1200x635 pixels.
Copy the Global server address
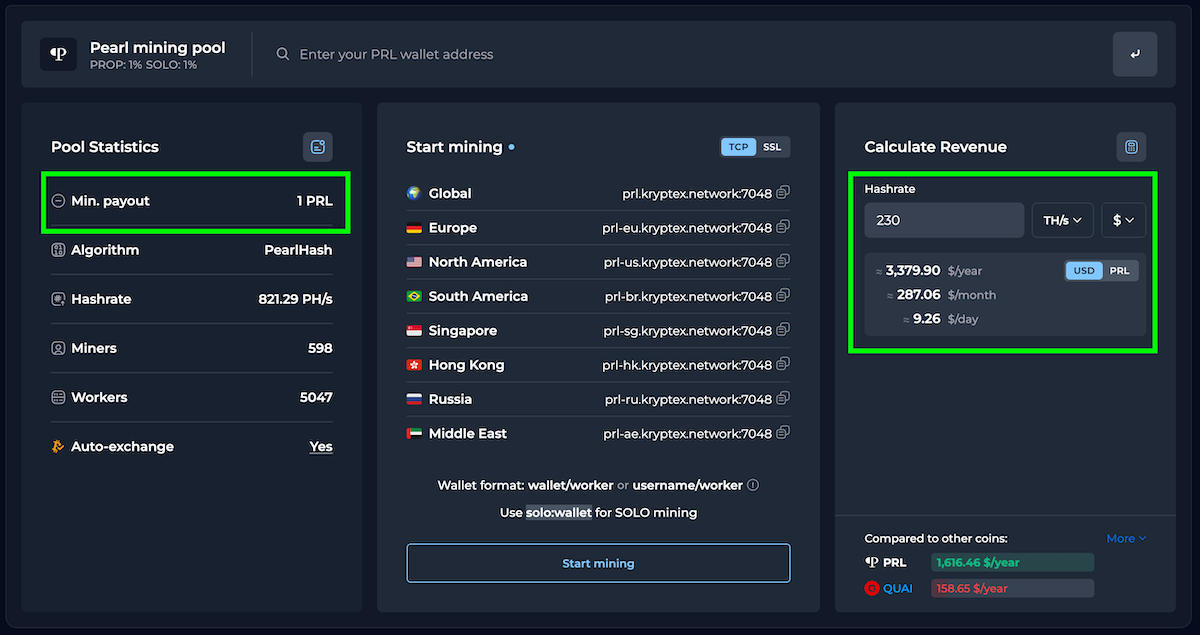[783, 193]
